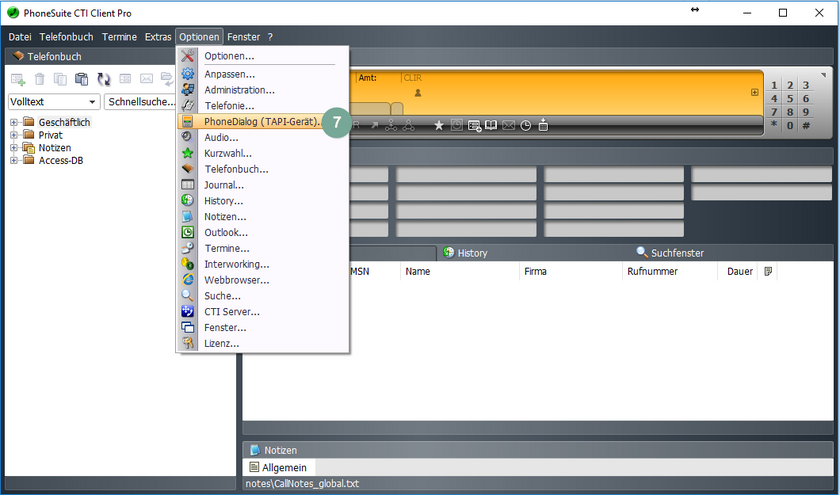Screen dimensions: 840x495
Task: Click the paste clipboard icon in Telefonbuch toolbar
Action: pos(82,79)
